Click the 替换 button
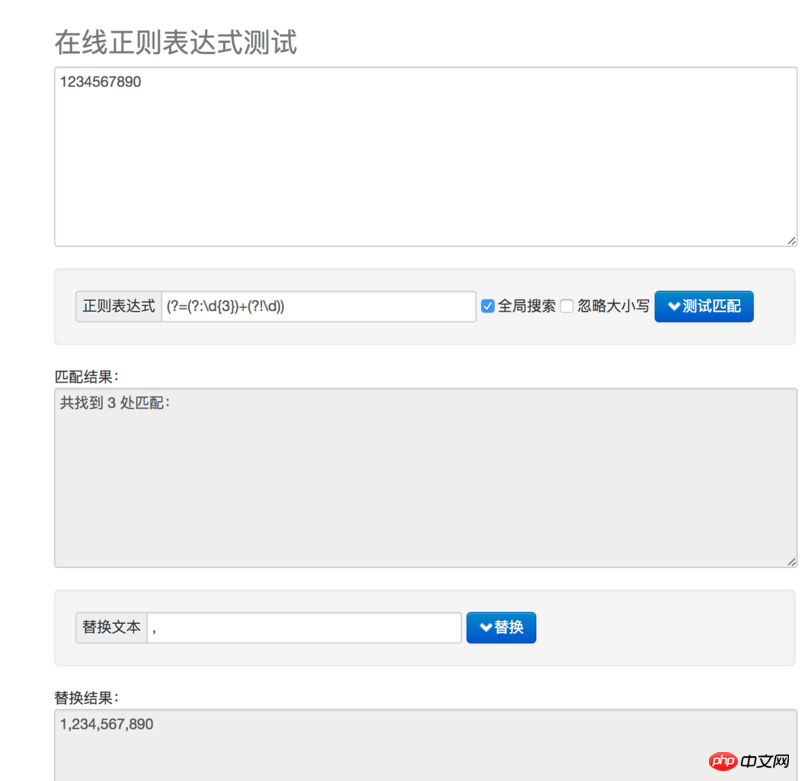This screenshot has height=781, width=800. point(501,627)
